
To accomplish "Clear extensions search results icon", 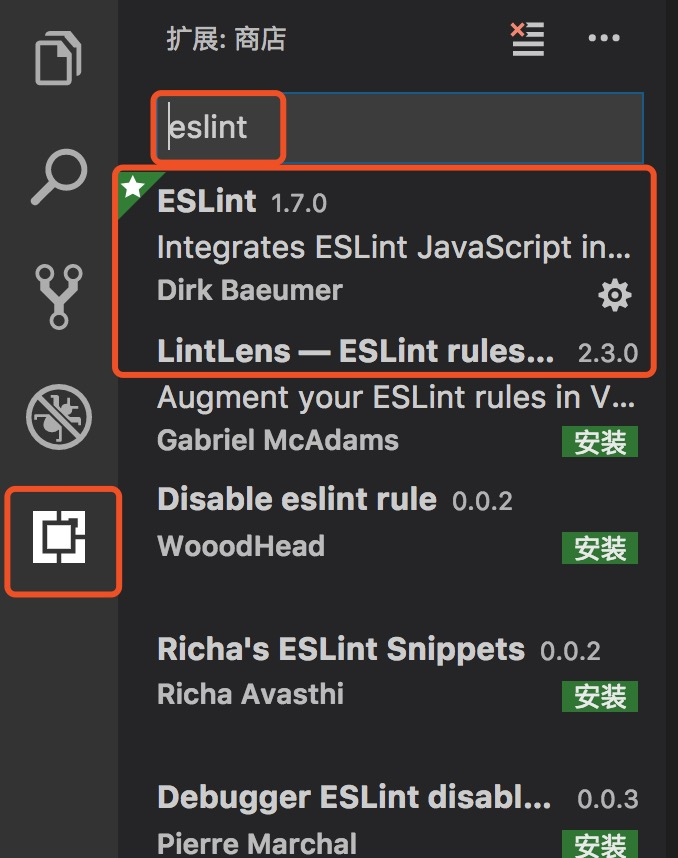I will [x=526, y=39].
